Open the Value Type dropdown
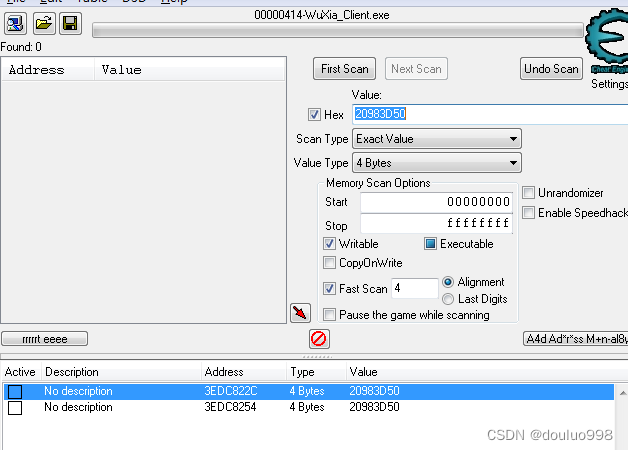The height and width of the screenshot is (450, 628). [x=437, y=163]
